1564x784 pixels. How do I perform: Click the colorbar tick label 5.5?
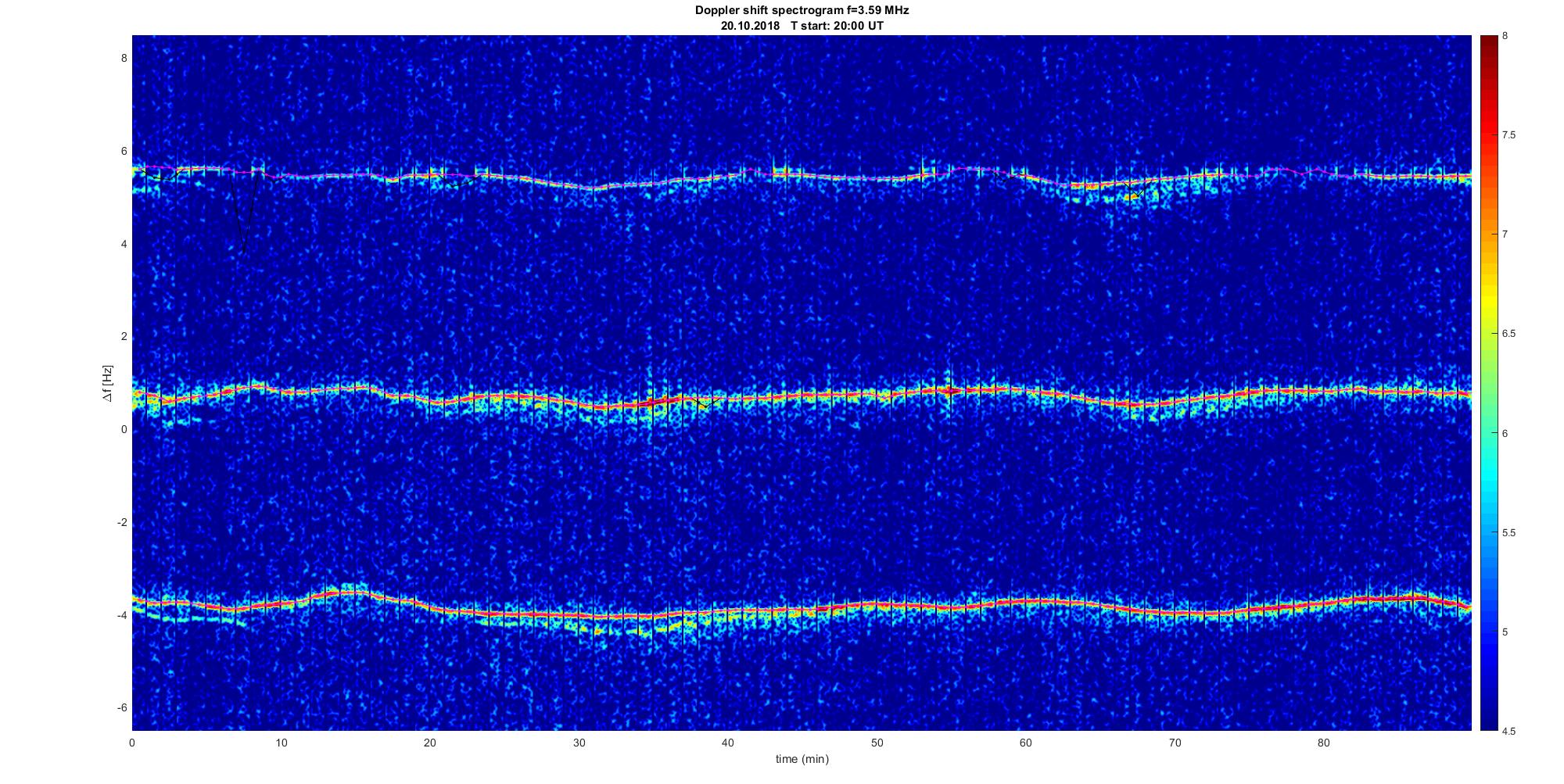point(1508,533)
